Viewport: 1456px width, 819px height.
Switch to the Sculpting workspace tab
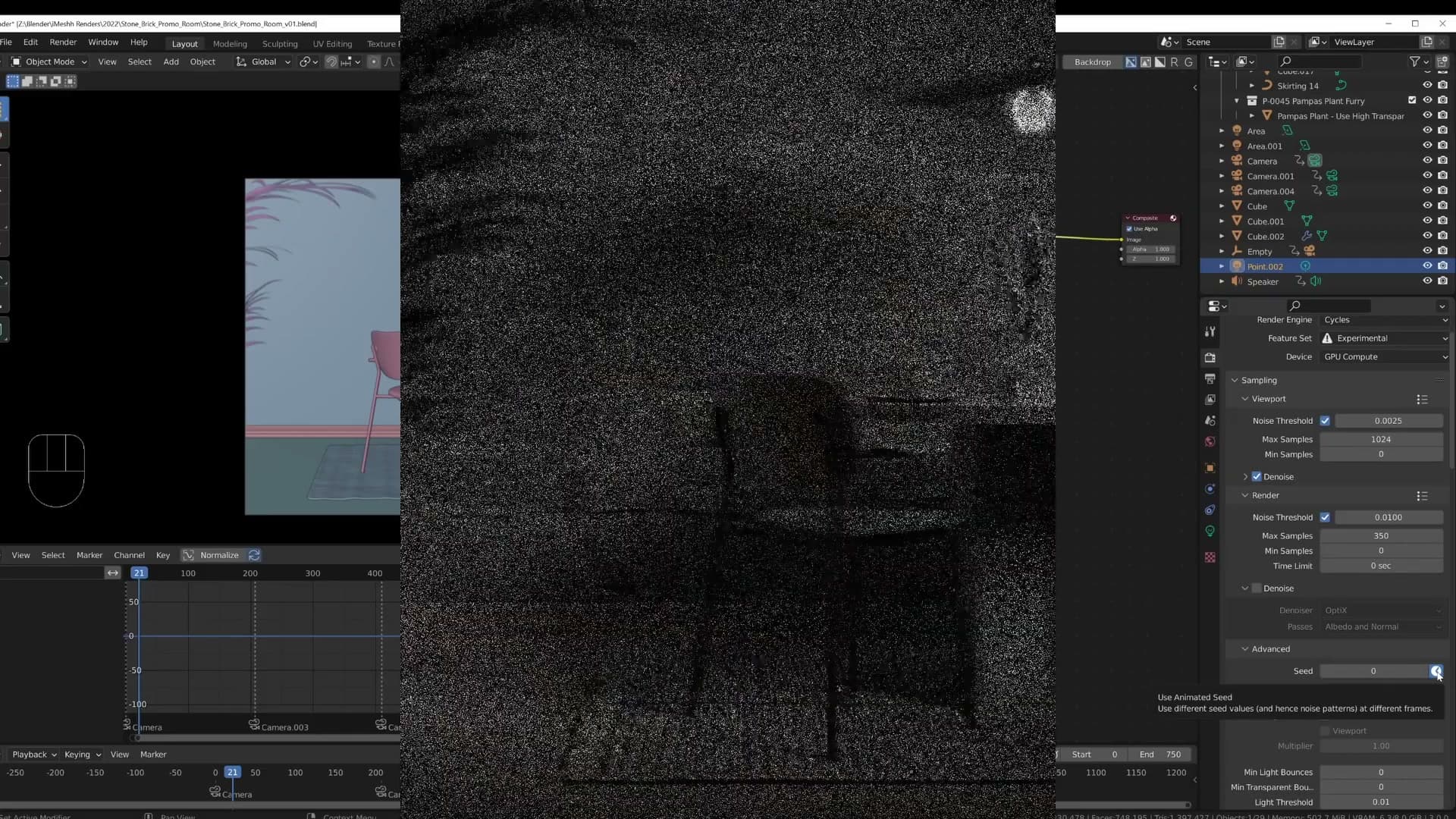tap(280, 43)
